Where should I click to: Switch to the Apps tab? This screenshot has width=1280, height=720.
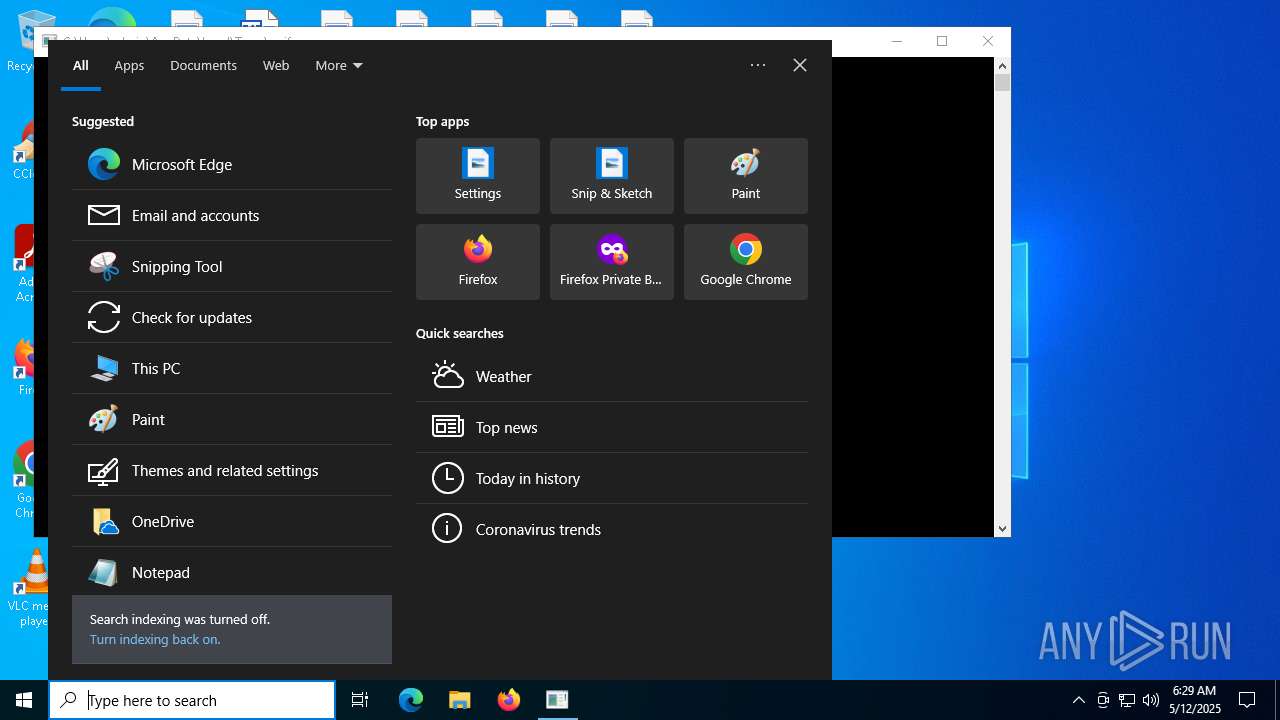[129, 65]
